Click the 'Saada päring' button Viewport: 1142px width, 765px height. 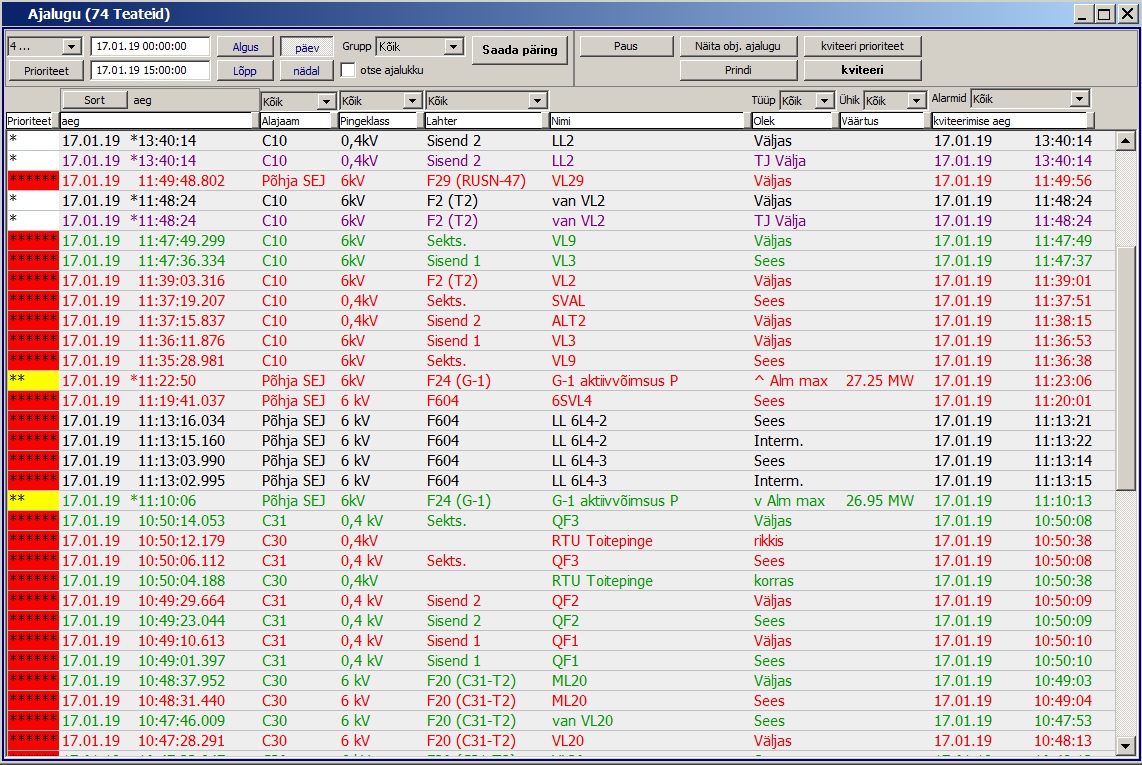519,50
